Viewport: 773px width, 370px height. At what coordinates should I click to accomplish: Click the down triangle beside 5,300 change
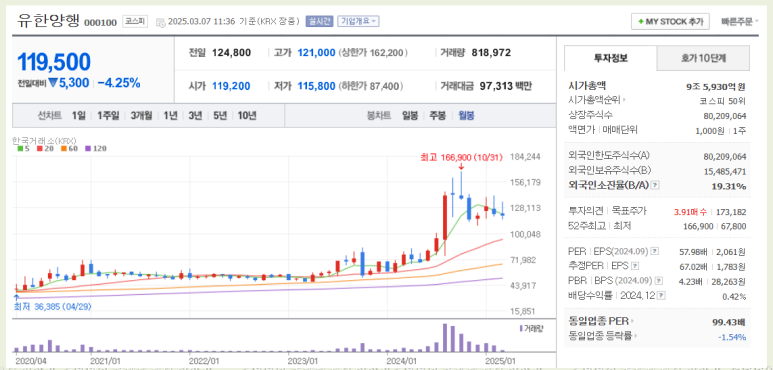53,83
